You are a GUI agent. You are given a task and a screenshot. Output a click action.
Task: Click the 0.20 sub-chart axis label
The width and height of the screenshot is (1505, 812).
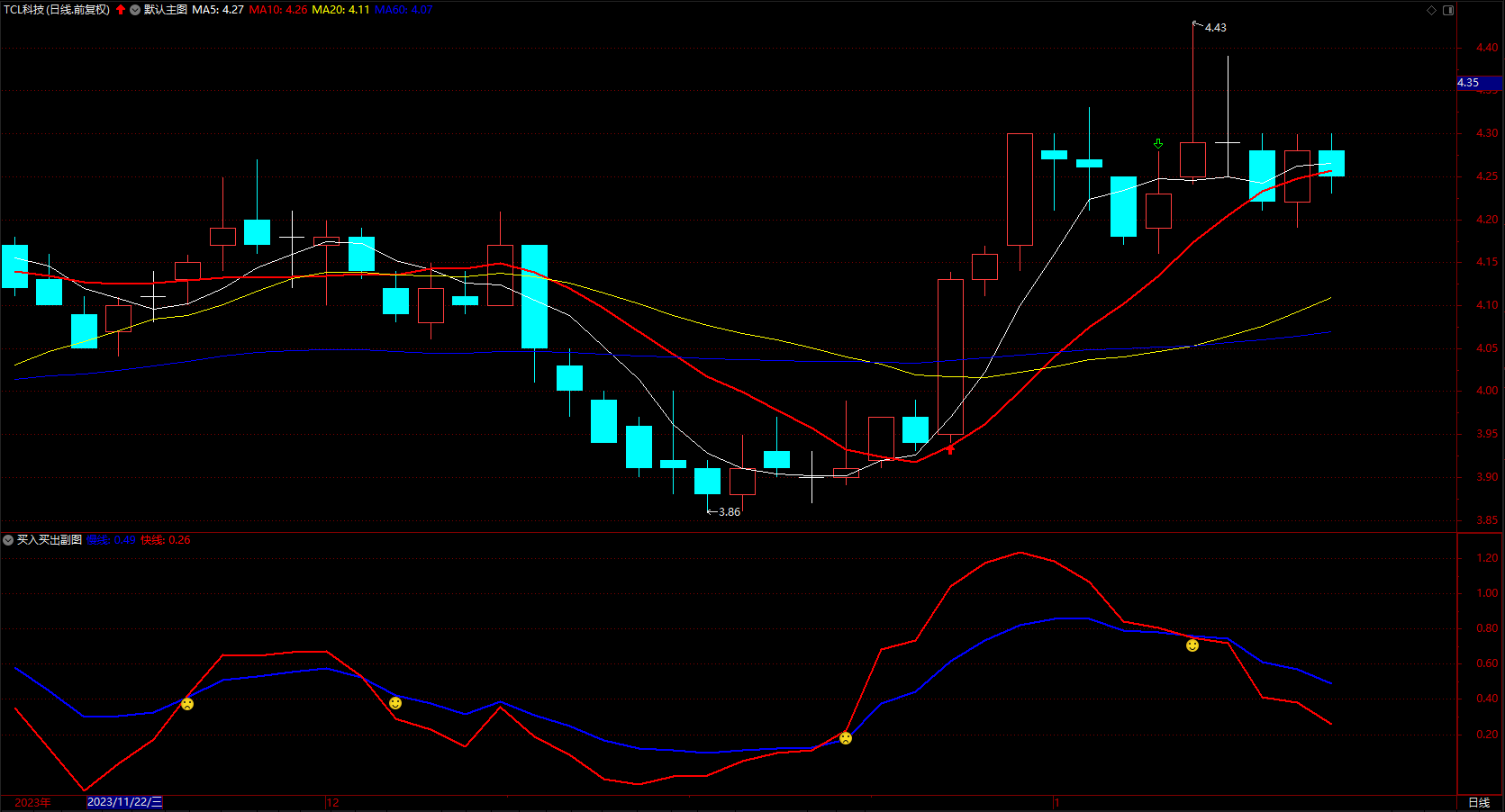tap(1487, 735)
